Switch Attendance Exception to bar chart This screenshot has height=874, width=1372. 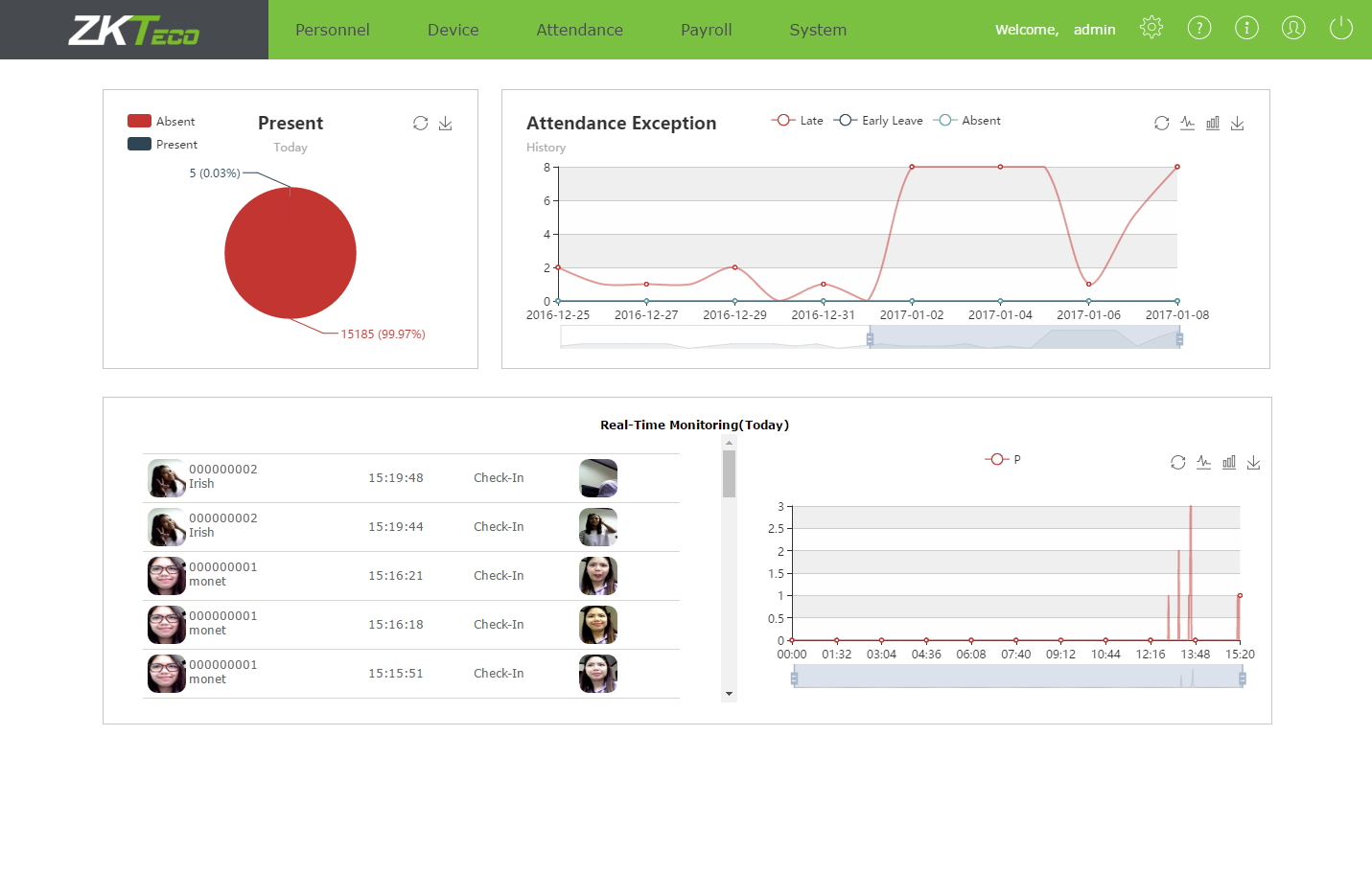pyautogui.click(x=1213, y=124)
